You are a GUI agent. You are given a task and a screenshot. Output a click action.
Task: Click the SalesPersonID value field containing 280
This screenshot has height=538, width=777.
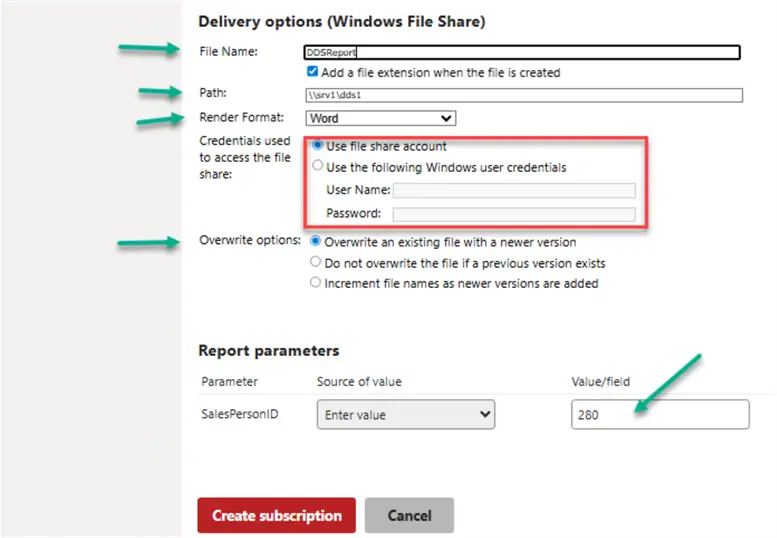(x=659, y=414)
